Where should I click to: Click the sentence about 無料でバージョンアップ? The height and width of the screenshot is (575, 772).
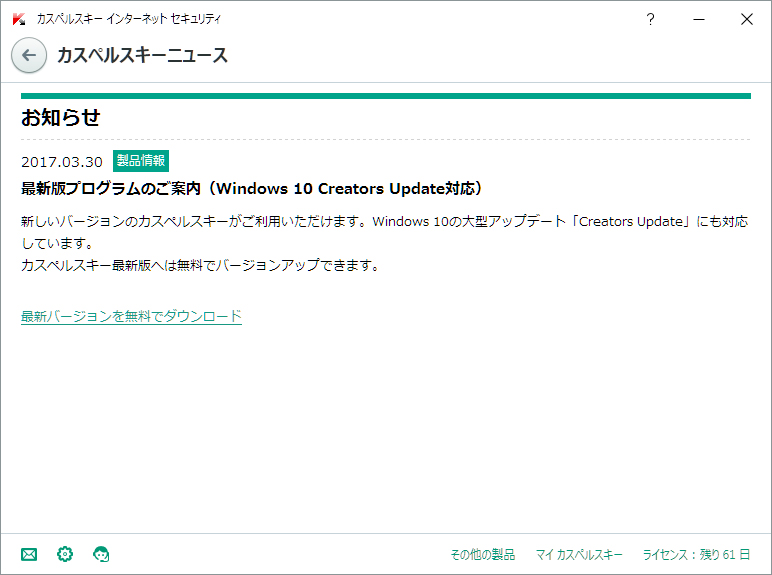200,265
